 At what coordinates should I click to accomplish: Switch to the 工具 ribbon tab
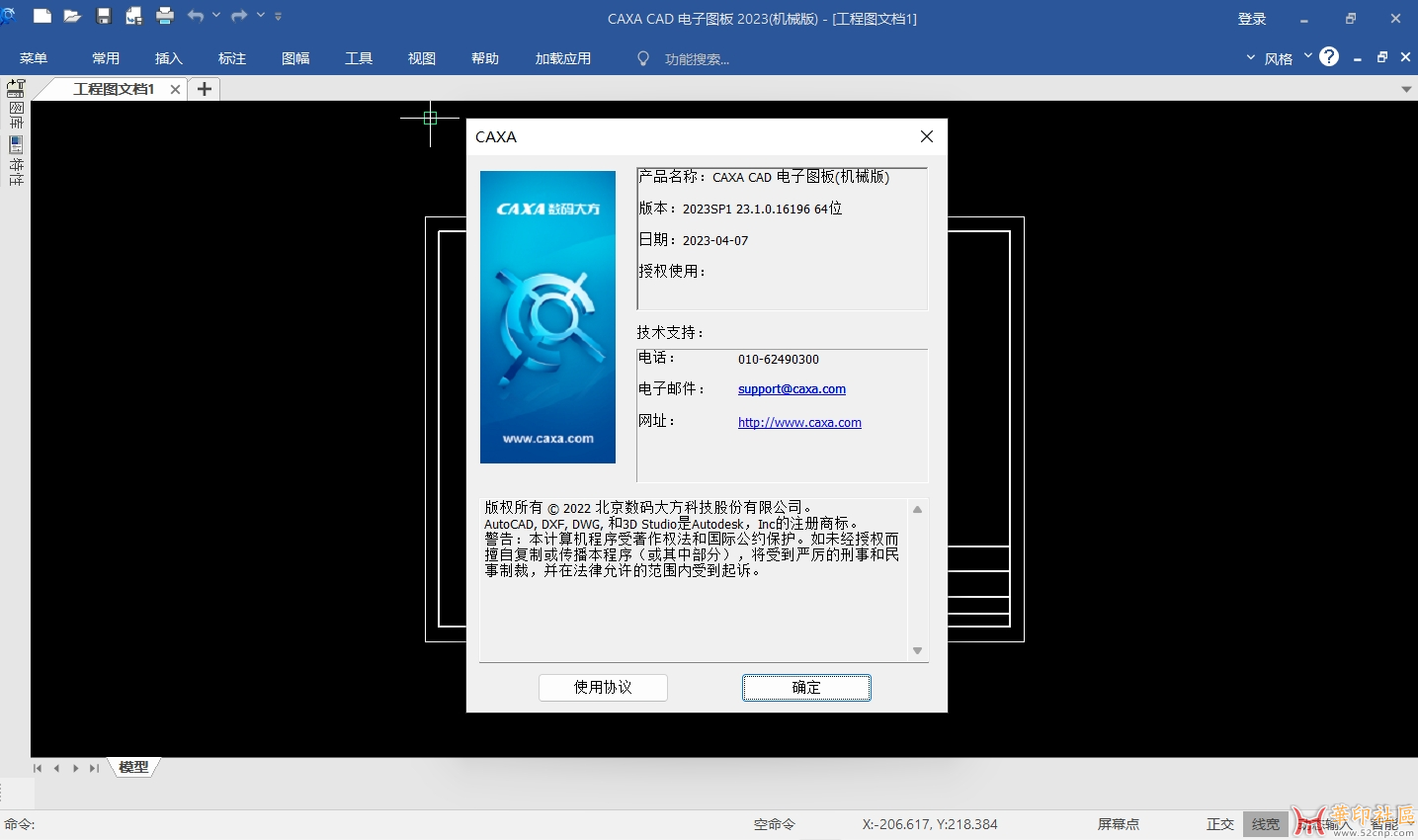click(359, 58)
